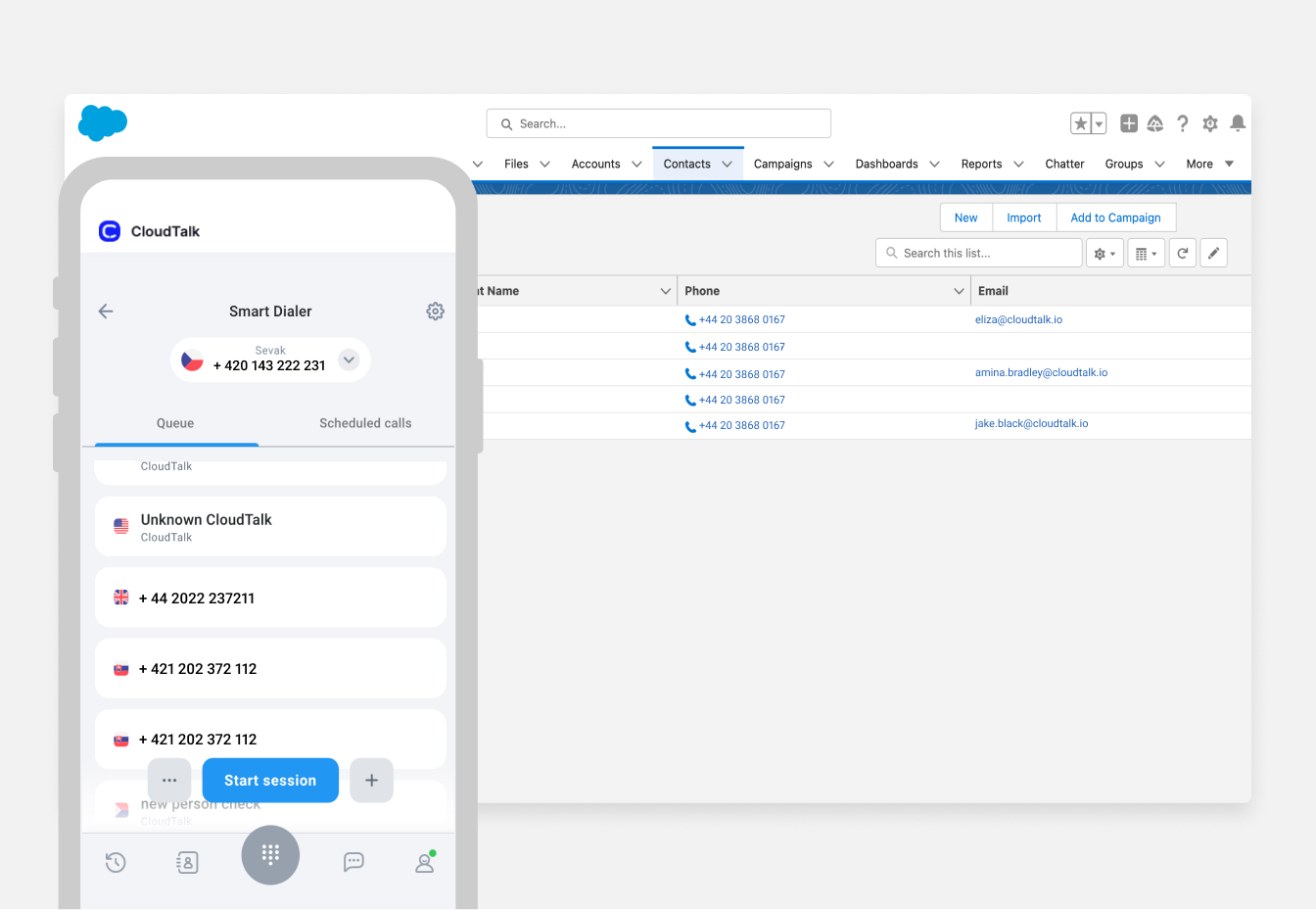Open agent profile status icon
This screenshot has width=1316, height=910.
[425, 862]
